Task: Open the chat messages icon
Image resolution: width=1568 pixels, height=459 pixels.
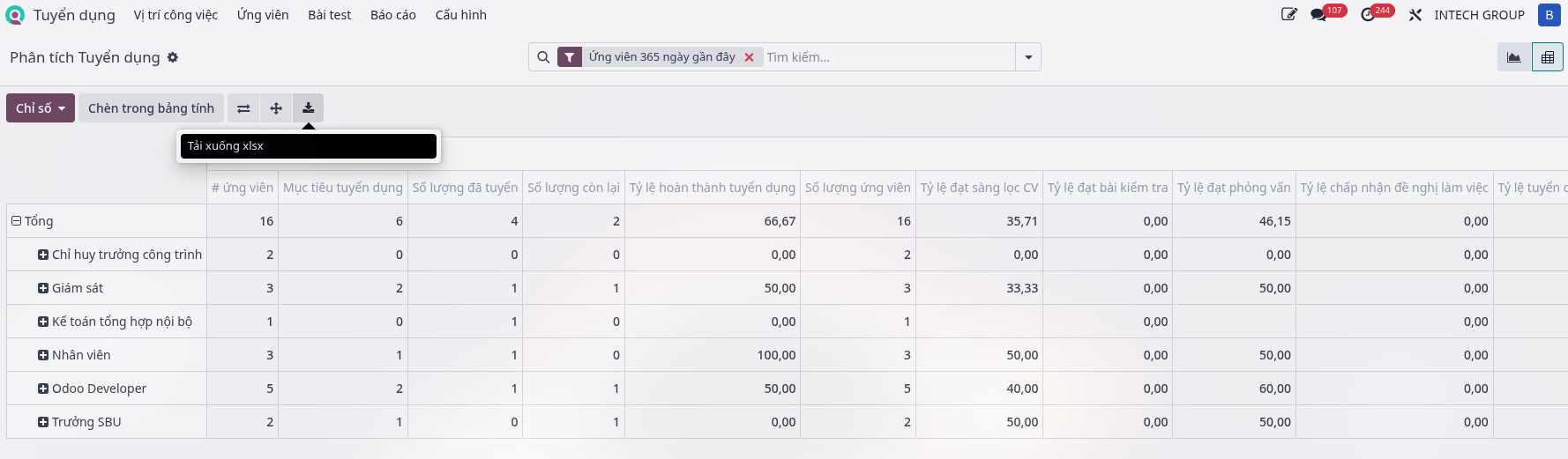Action: click(x=1318, y=15)
